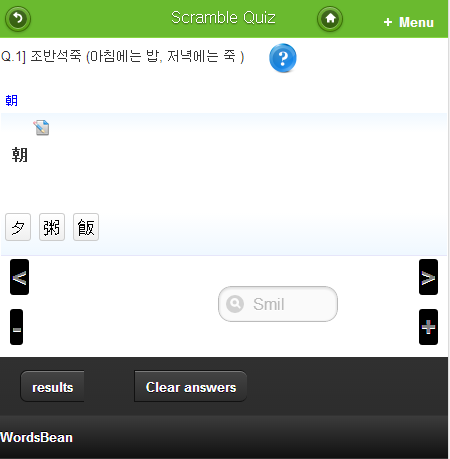Click the magnifier icon in search box
450x459 pixels.
[x=235, y=304]
